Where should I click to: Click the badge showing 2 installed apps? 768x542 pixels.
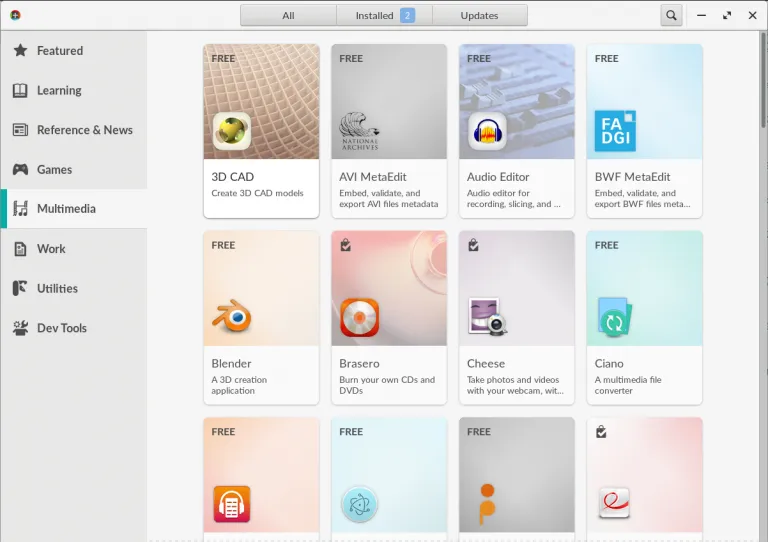click(x=407, y=15)
